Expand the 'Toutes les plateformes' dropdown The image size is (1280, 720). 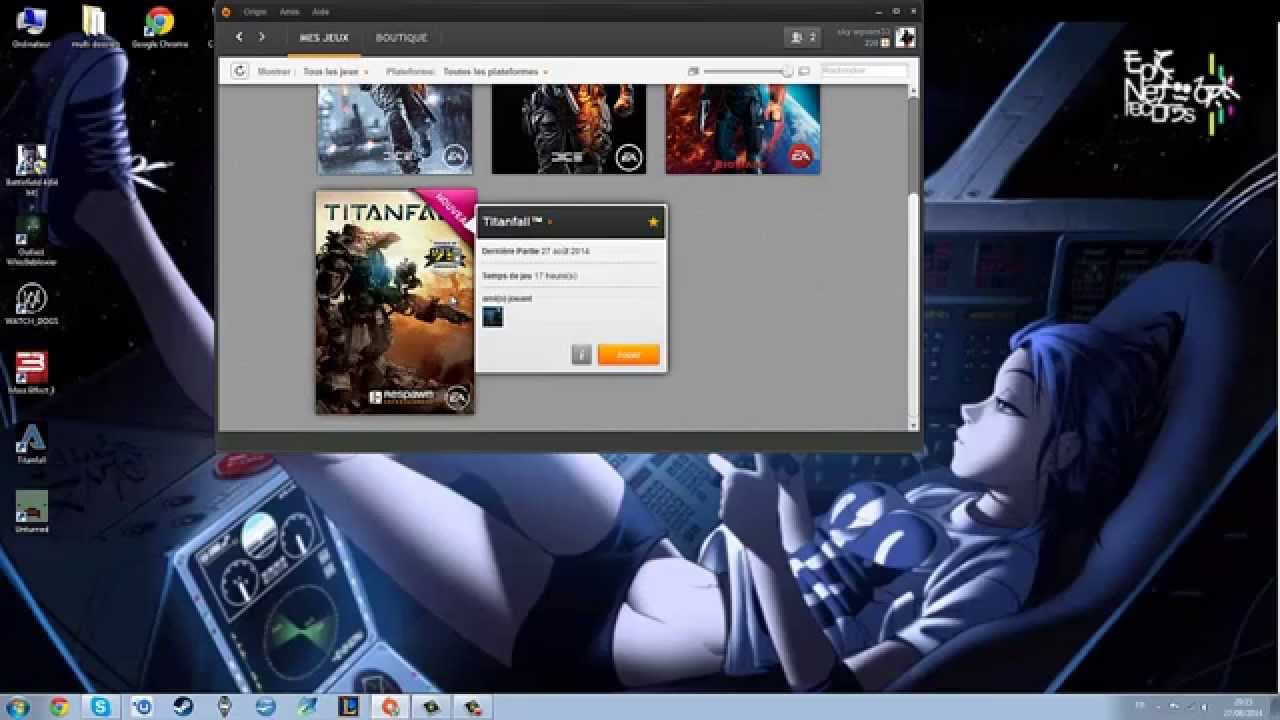pyautogui.click(x=495, y=72)
